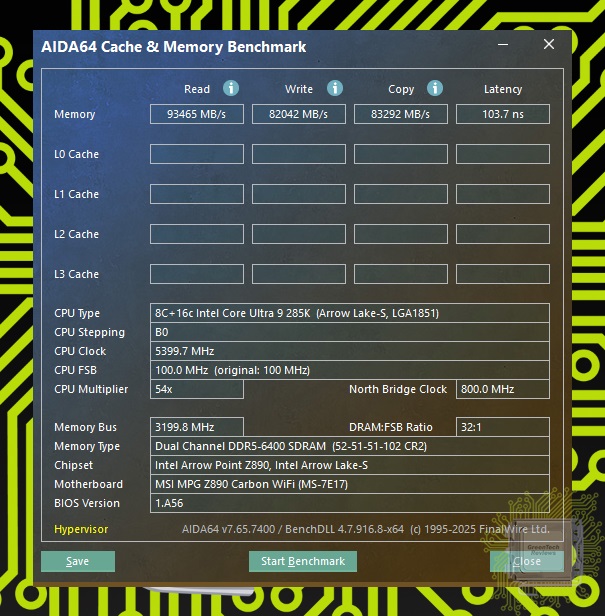
Task: Click the Memory row label
Action: click(x=75, y=114)
